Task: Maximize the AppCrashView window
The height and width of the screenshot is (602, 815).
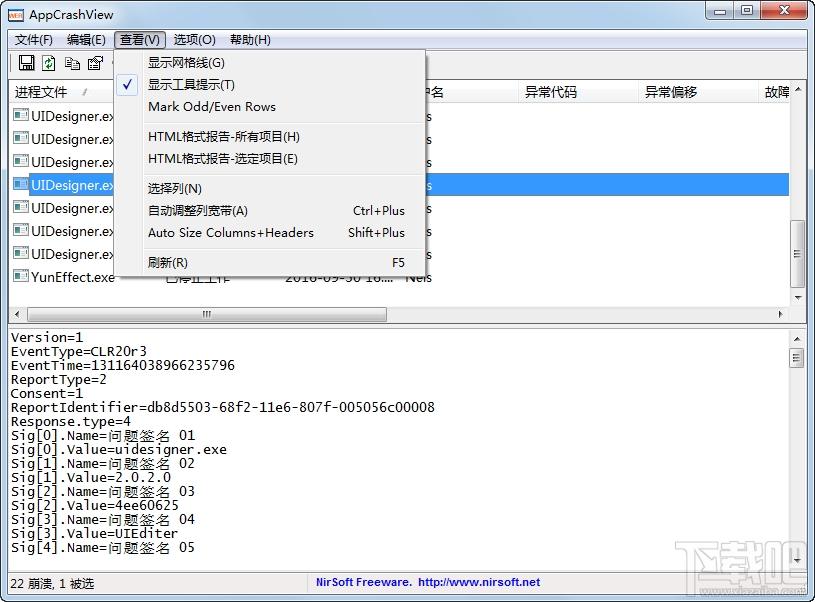Action: pos(747,11)
